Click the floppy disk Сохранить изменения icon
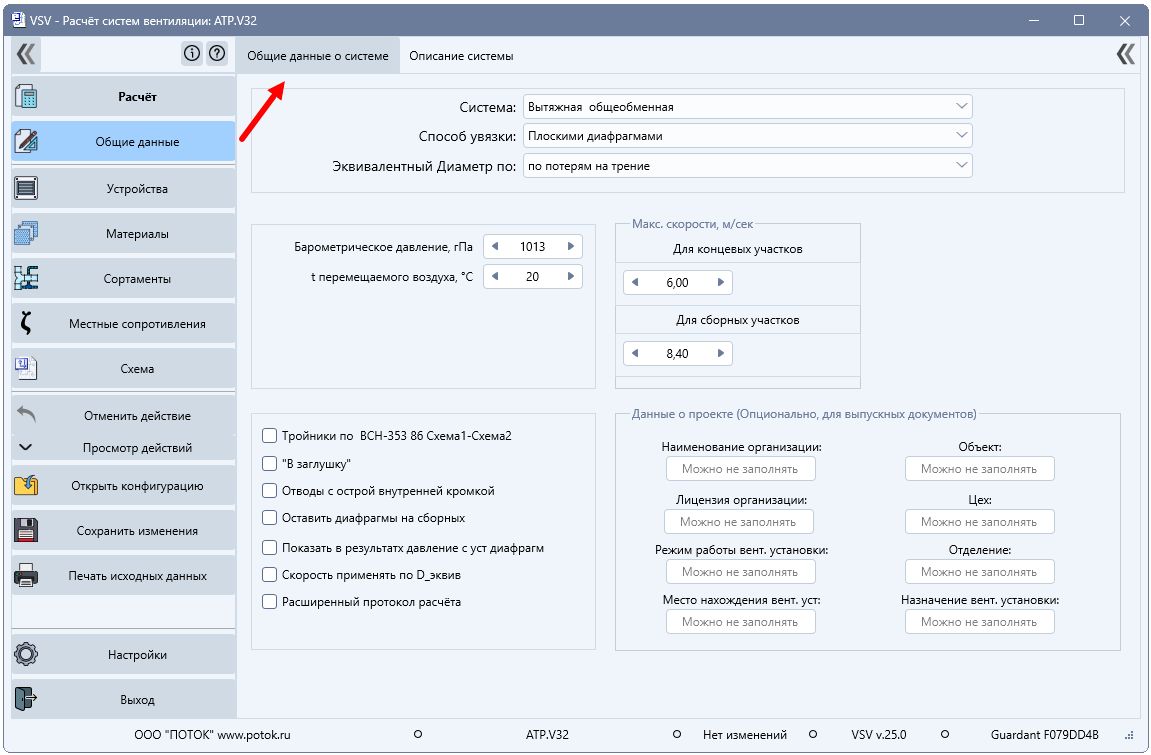Image resolution: width=1151 pixels, height=755 pixels. click(26, 530)
